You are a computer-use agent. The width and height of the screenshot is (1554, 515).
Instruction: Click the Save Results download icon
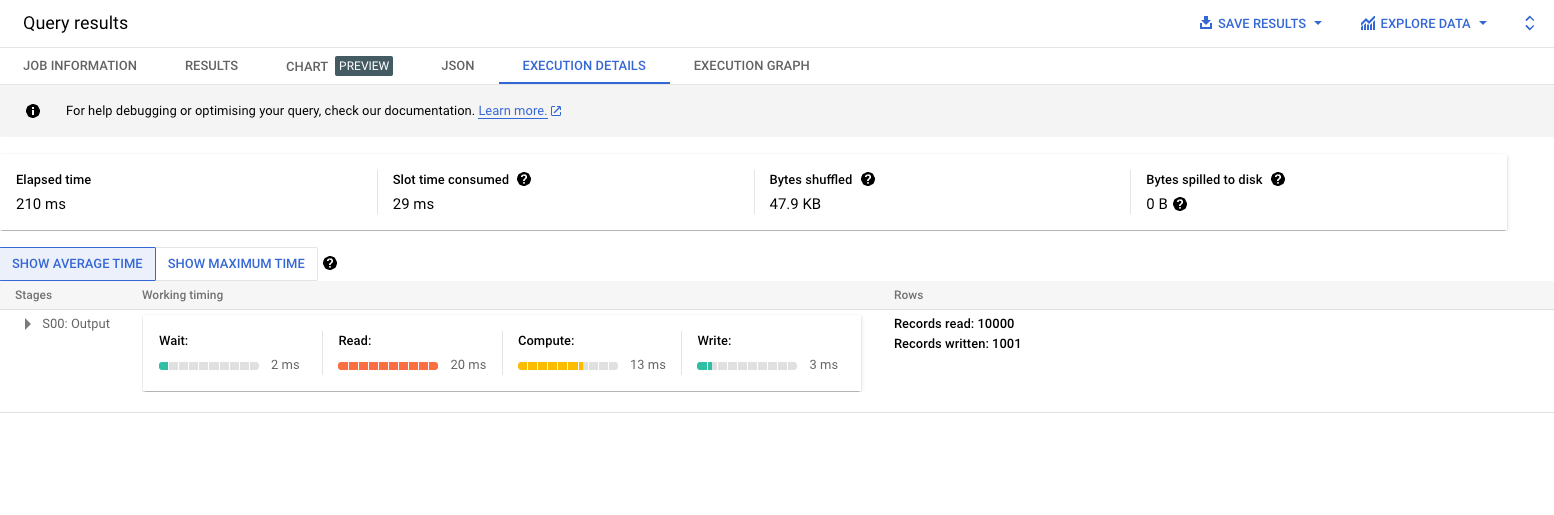(1206, 23)
